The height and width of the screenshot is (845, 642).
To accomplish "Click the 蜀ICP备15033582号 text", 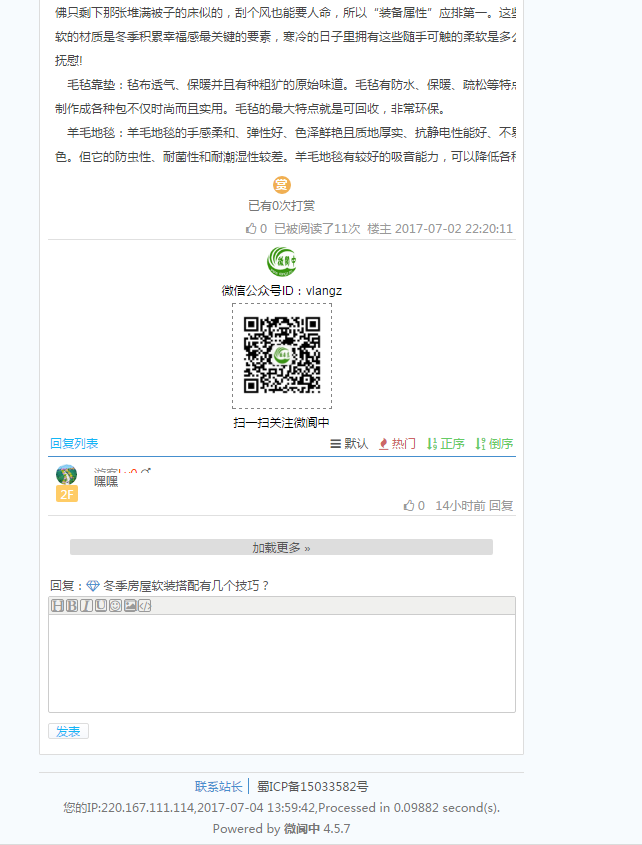I will pos(313,787).
